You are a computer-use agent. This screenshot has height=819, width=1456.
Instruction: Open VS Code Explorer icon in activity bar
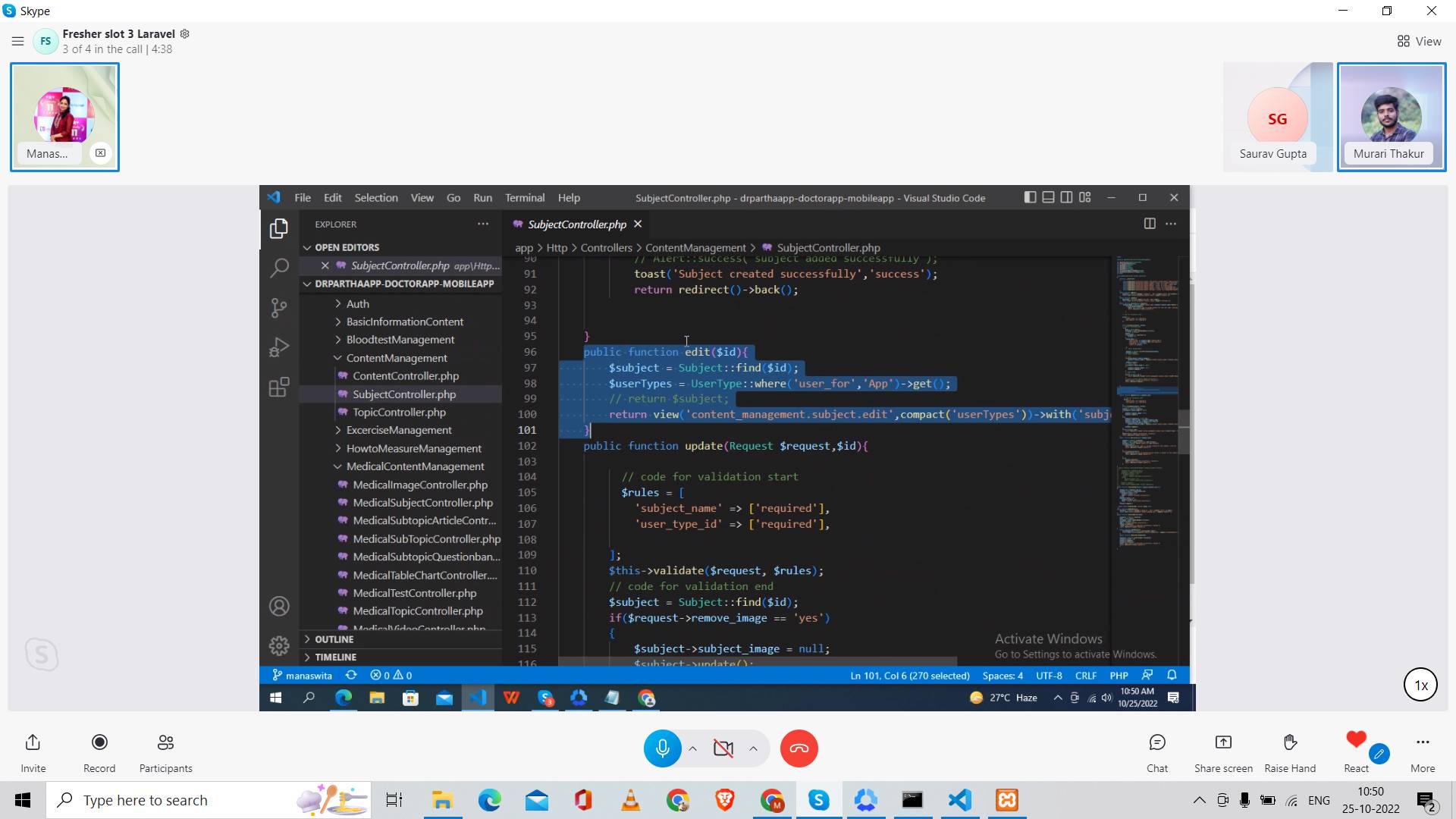pyautogui.click(x=279, y=228)
